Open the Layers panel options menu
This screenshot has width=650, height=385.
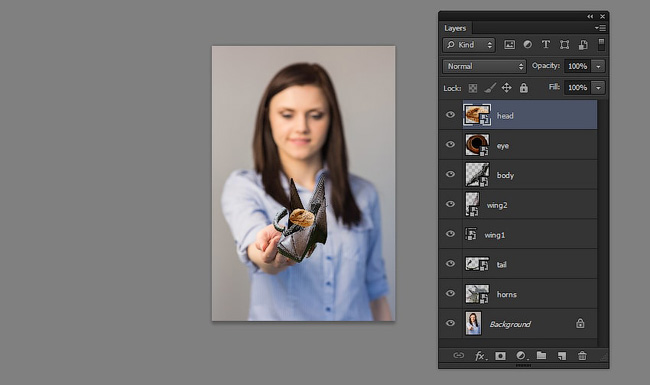tap(600, 28)
